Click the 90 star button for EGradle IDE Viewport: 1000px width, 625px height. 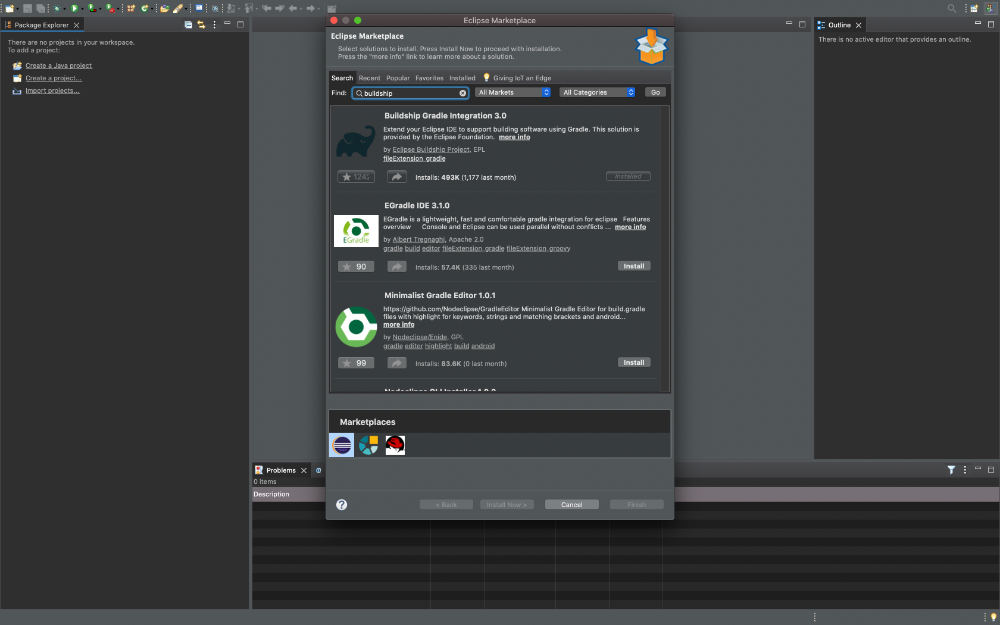tap(356, 267)
